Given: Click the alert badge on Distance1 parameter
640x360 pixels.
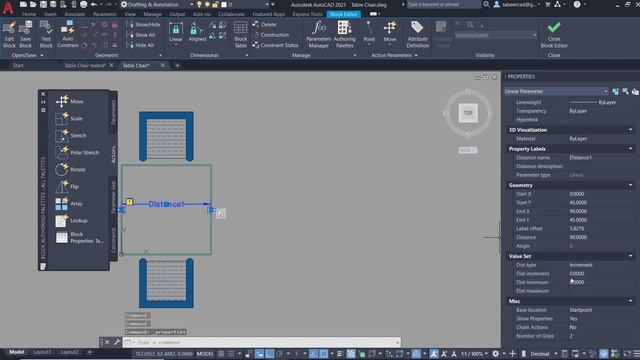Looking at the screenshot, I should click(129, 202).
